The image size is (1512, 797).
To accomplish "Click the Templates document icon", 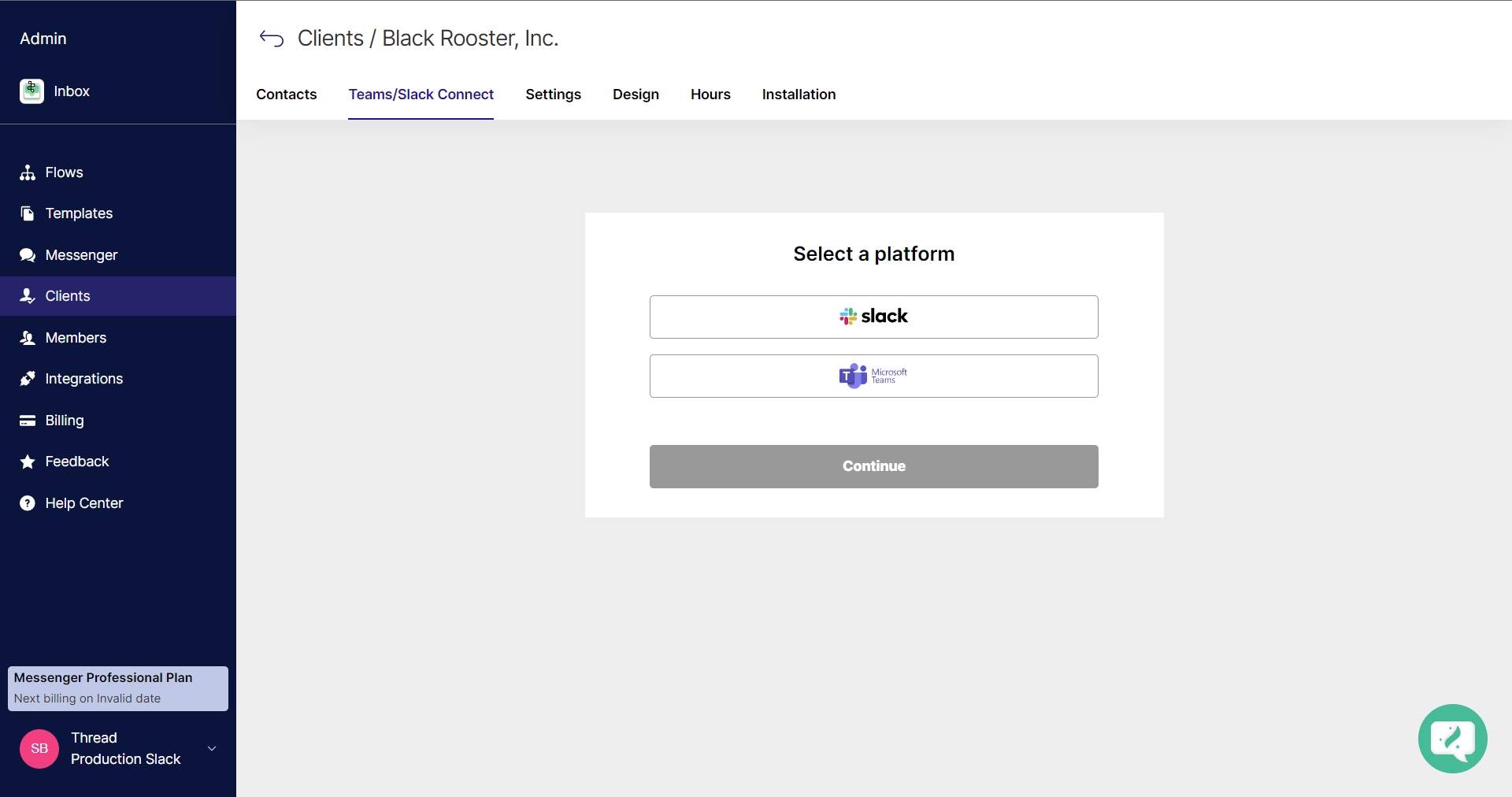I will (x=28, y=213).
